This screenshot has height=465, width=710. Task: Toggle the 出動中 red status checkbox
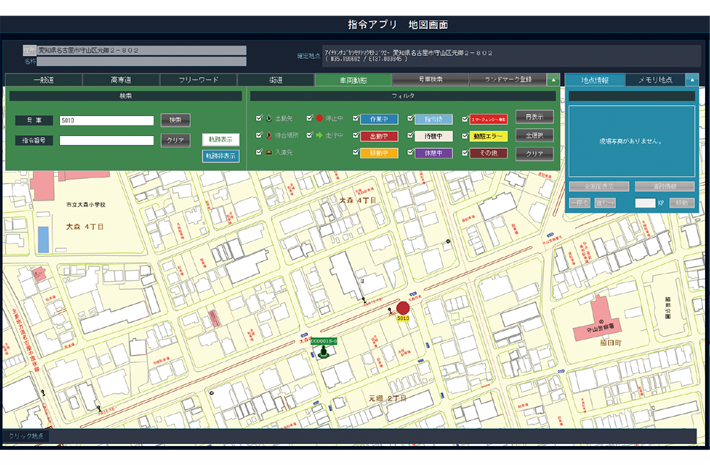tap(356, 135)
